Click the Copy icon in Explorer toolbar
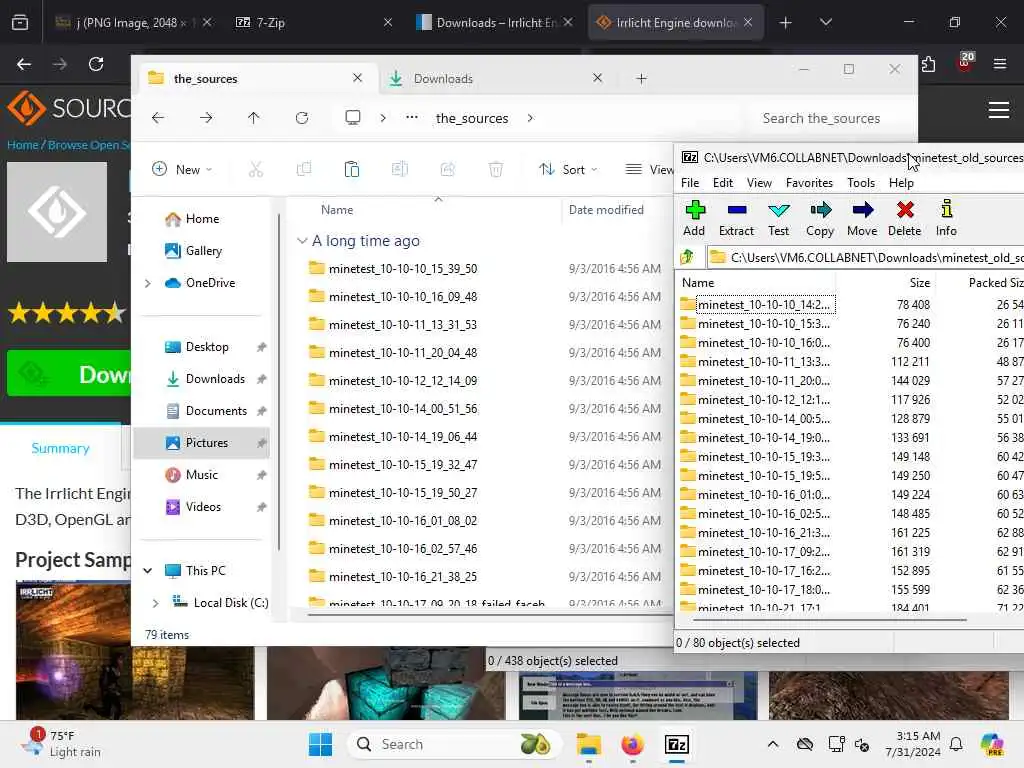 coord(304,170)
